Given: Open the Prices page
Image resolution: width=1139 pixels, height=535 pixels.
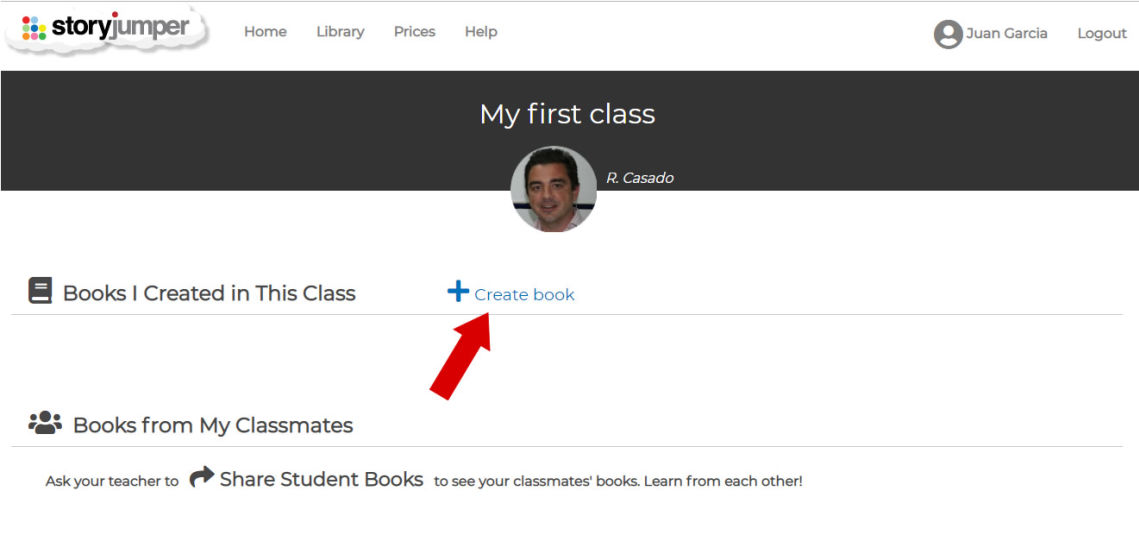Looking at the screenshot, I should tap(414, 32).
